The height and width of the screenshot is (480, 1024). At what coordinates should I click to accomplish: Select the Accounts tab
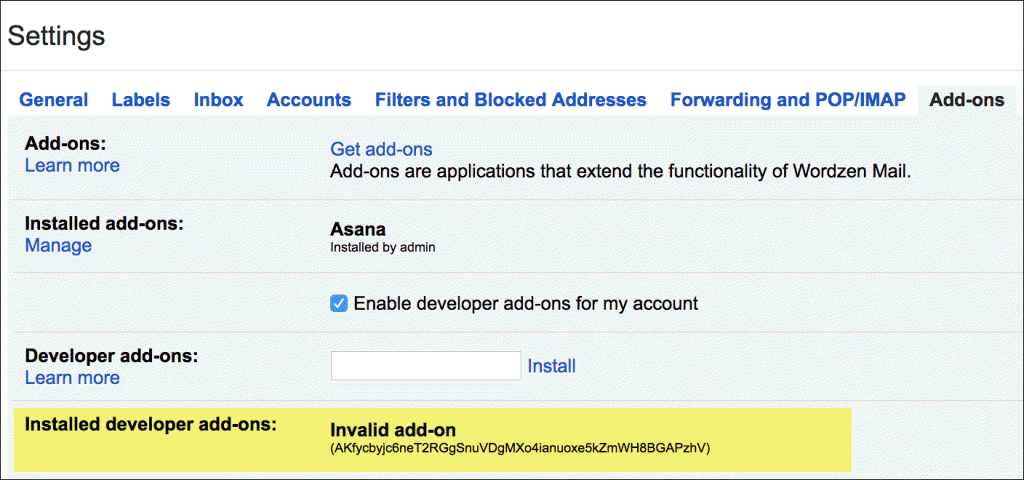click(x=309, y=100)
